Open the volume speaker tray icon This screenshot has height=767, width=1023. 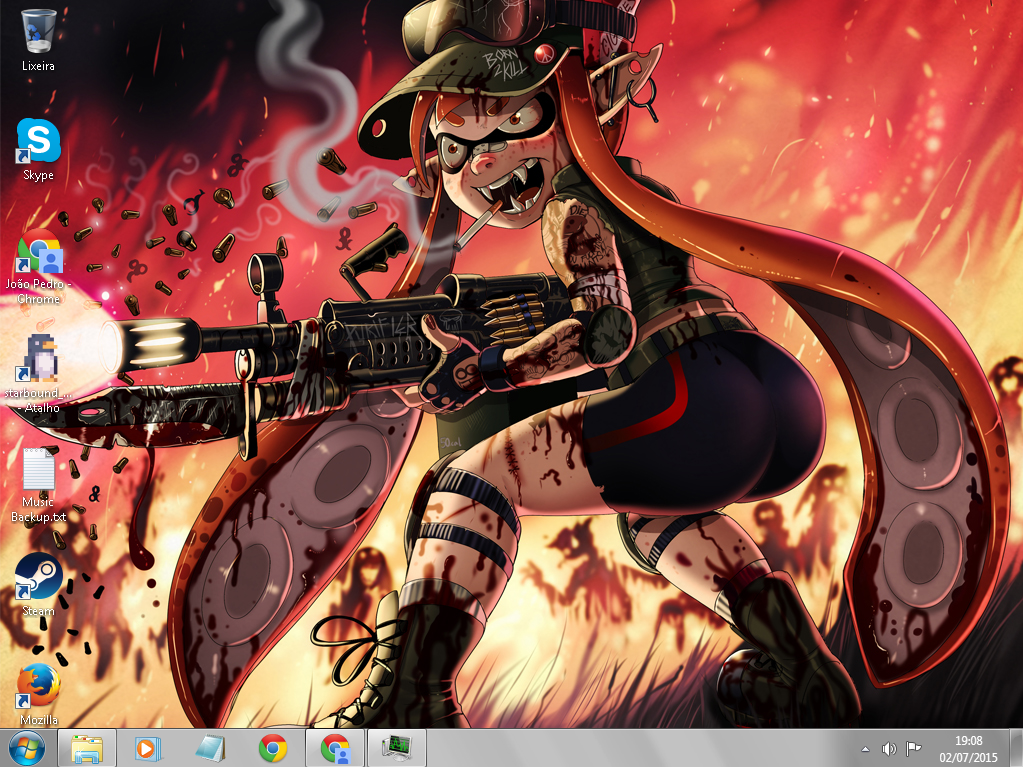point(889,749)
